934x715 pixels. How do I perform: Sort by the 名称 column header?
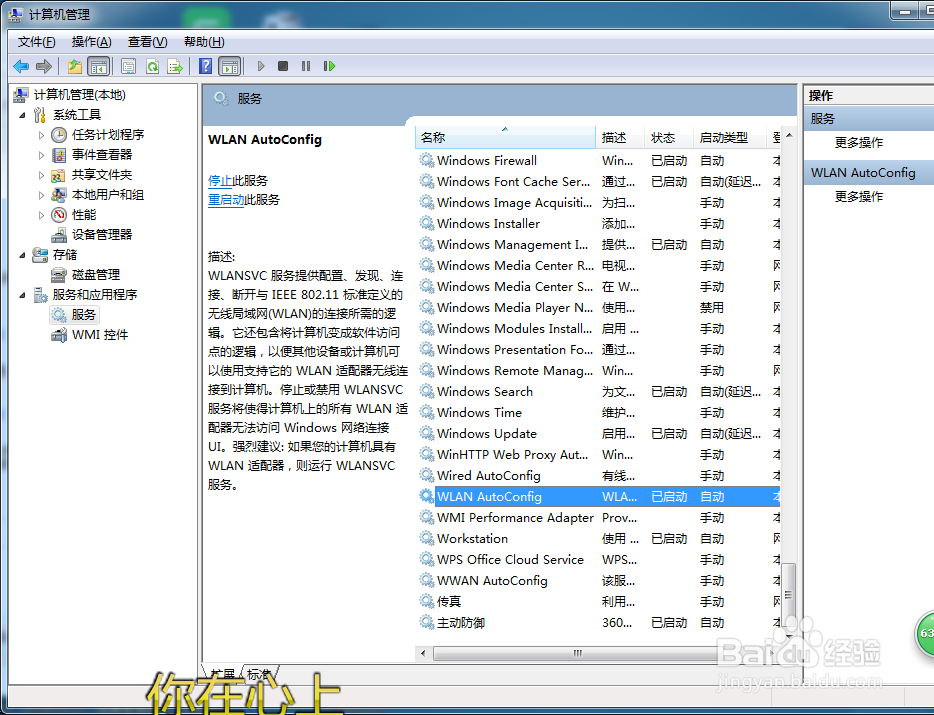[505, 138]
